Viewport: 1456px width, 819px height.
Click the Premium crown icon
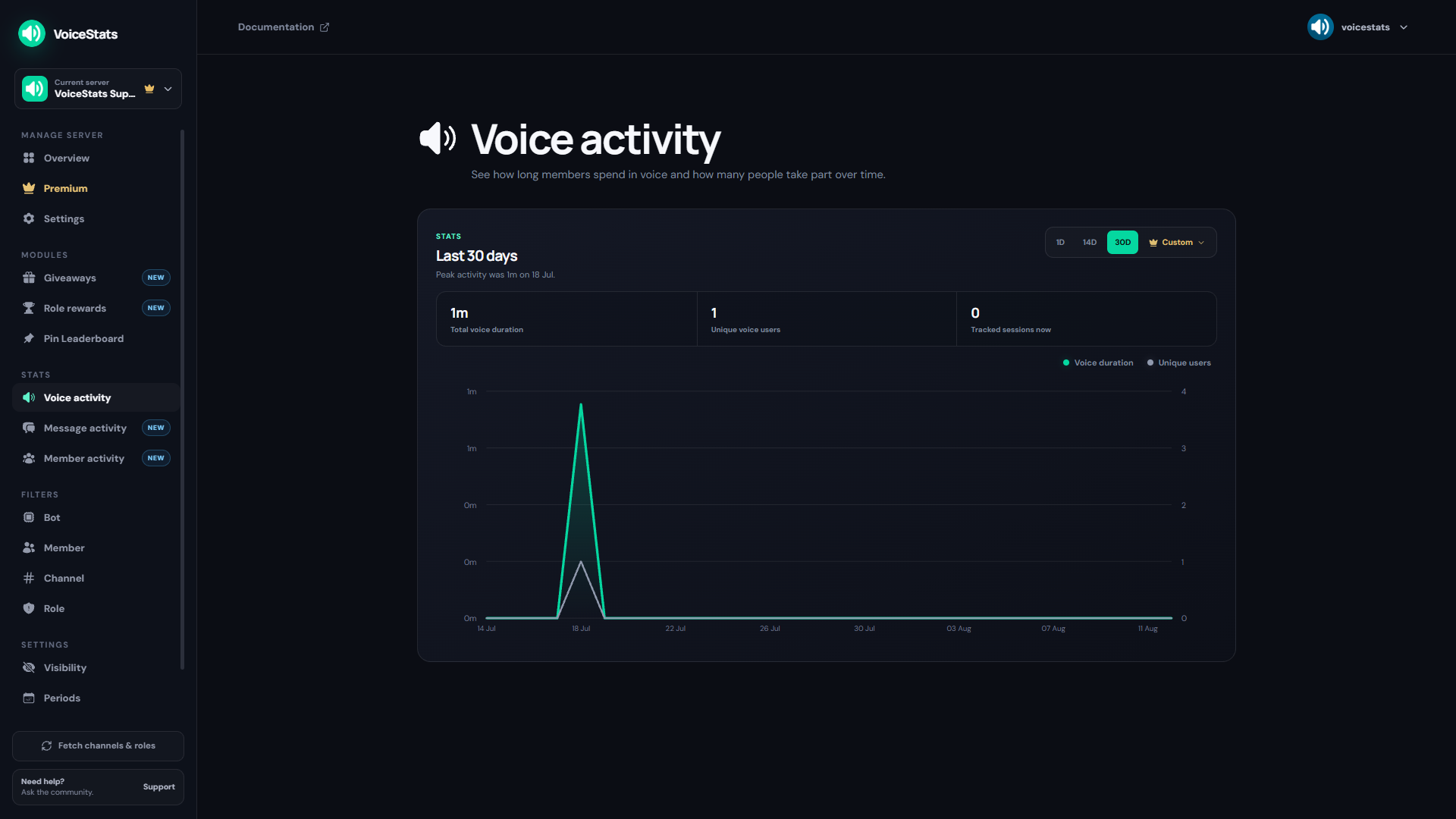[29, 188]
